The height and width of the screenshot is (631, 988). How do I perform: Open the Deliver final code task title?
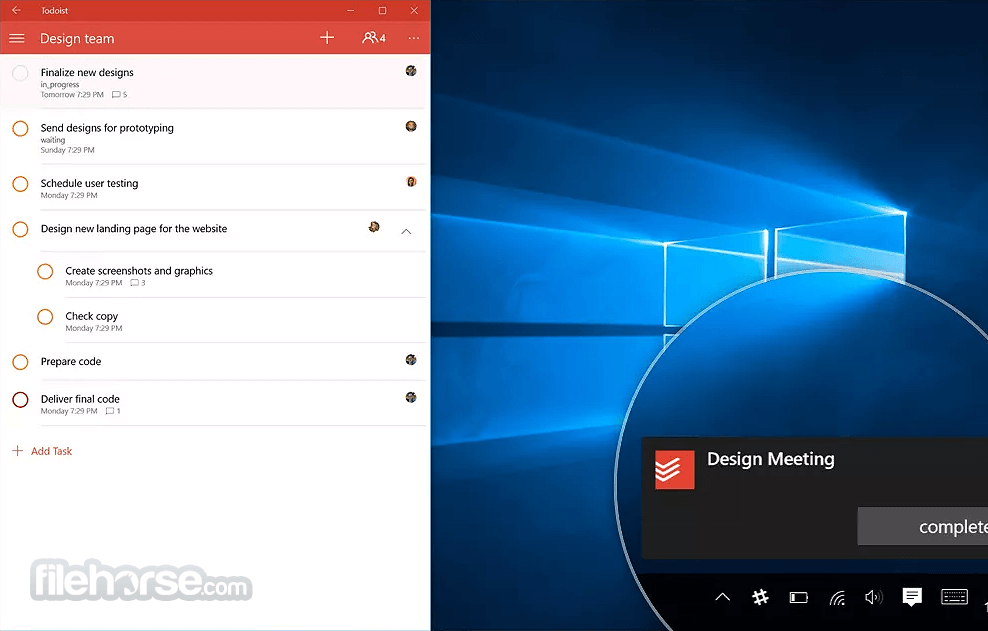80,399
